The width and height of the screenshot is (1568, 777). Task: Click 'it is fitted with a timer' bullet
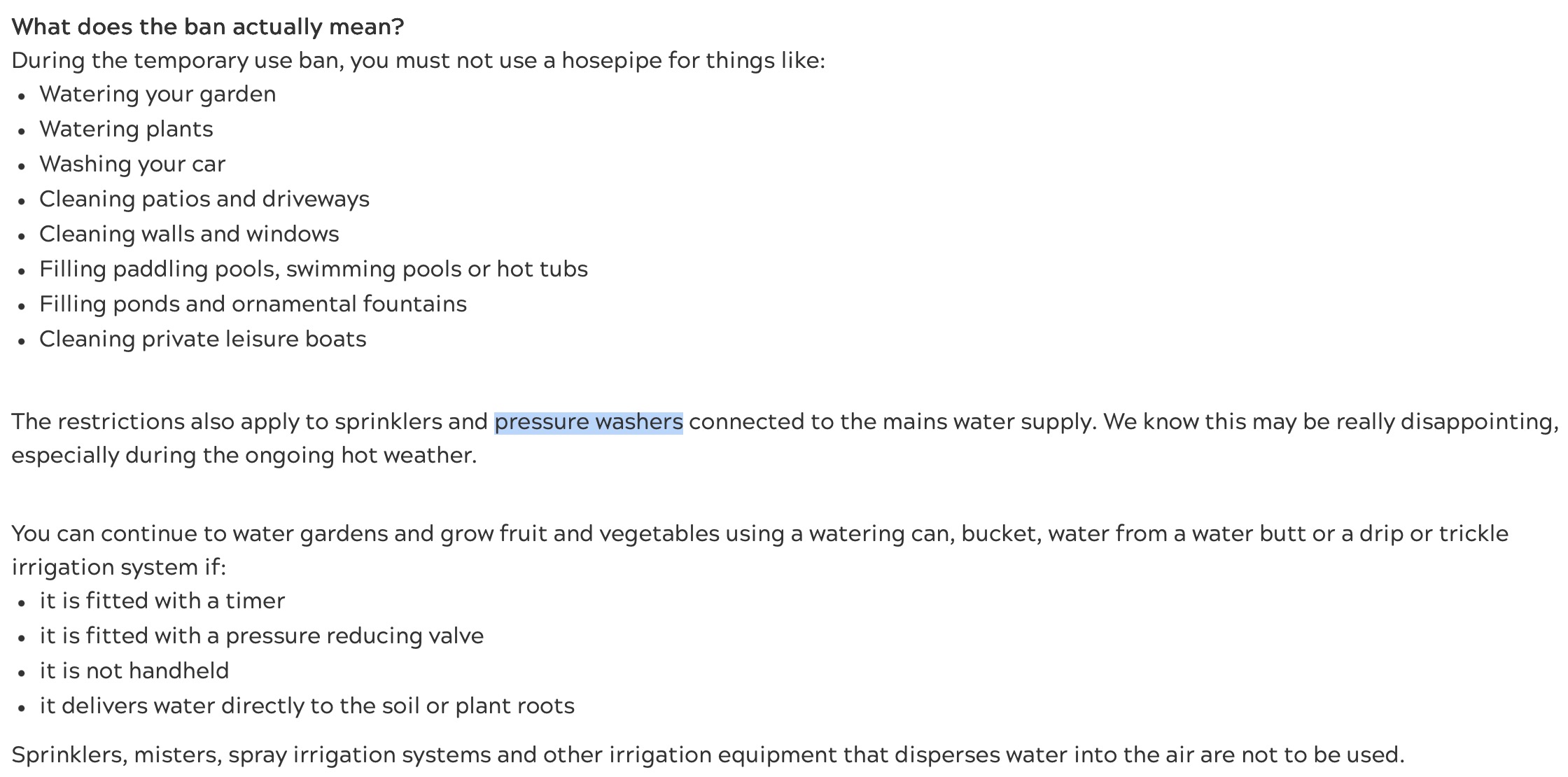(162, 601)
